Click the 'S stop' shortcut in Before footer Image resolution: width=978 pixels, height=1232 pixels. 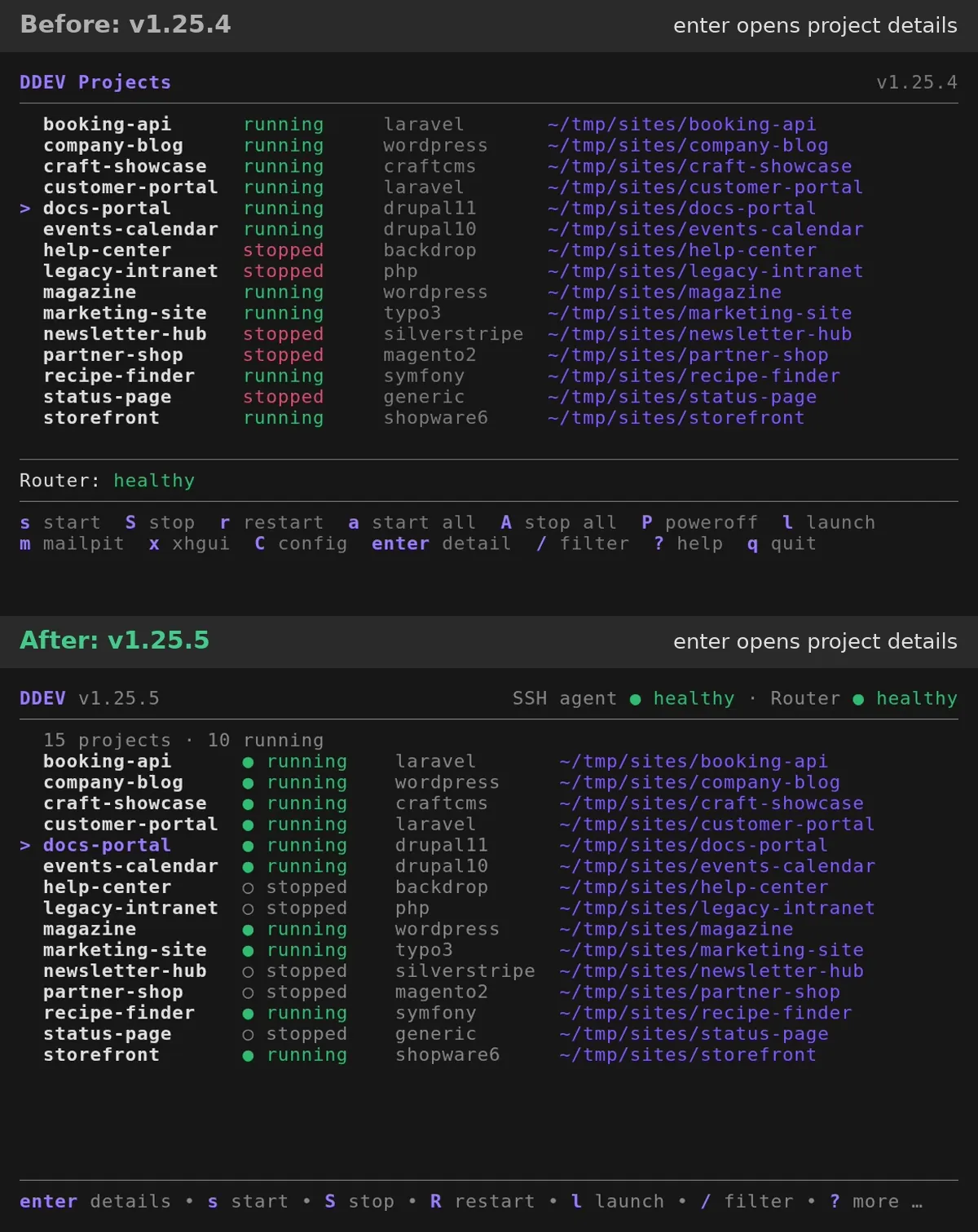160,522
